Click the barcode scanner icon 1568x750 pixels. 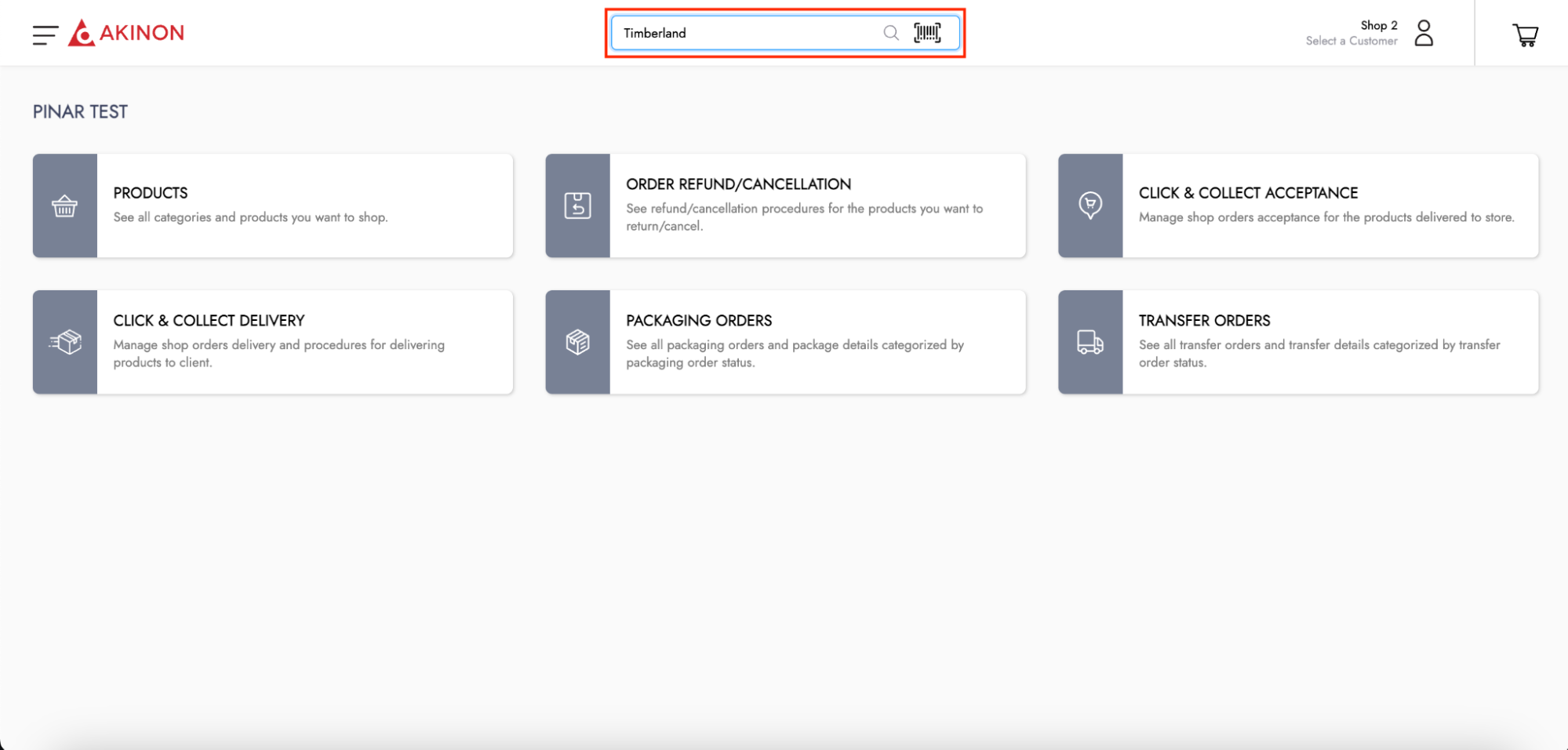[x=927, y=33]
